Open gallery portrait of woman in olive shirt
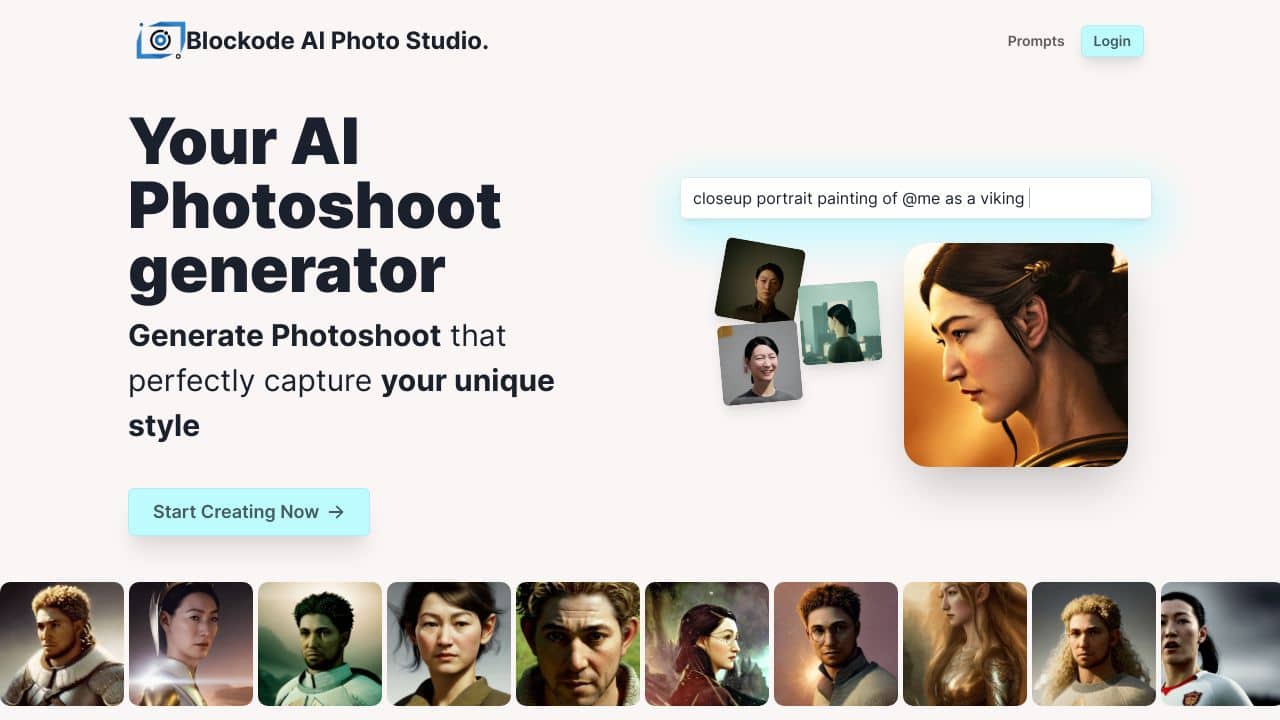The height and width of the screenshot is (720, 1280). click(x=449, y=644)
